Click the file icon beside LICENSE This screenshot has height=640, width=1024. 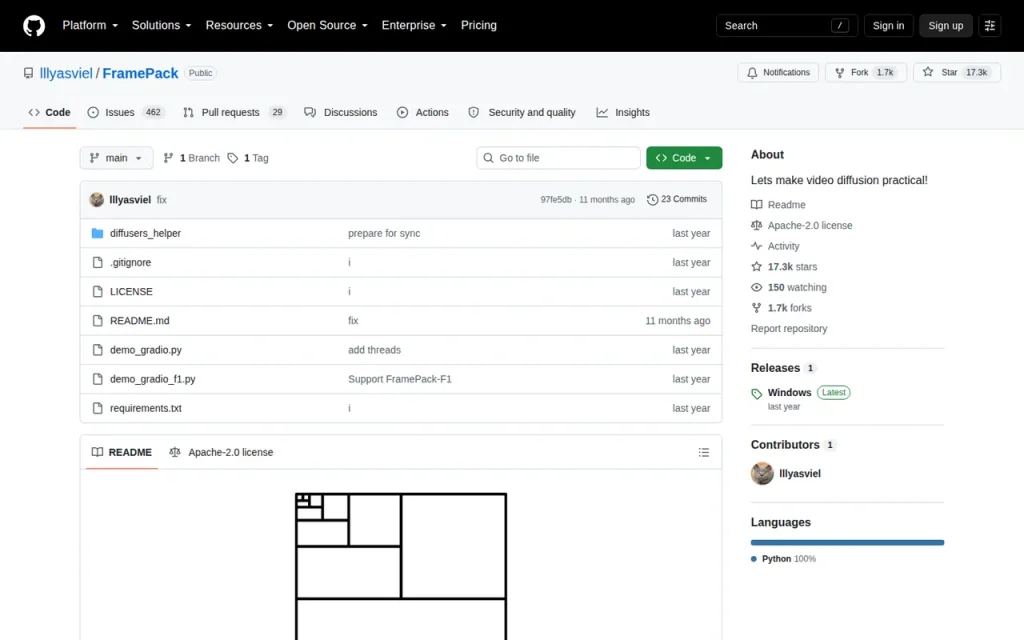[x=97, y=291]
